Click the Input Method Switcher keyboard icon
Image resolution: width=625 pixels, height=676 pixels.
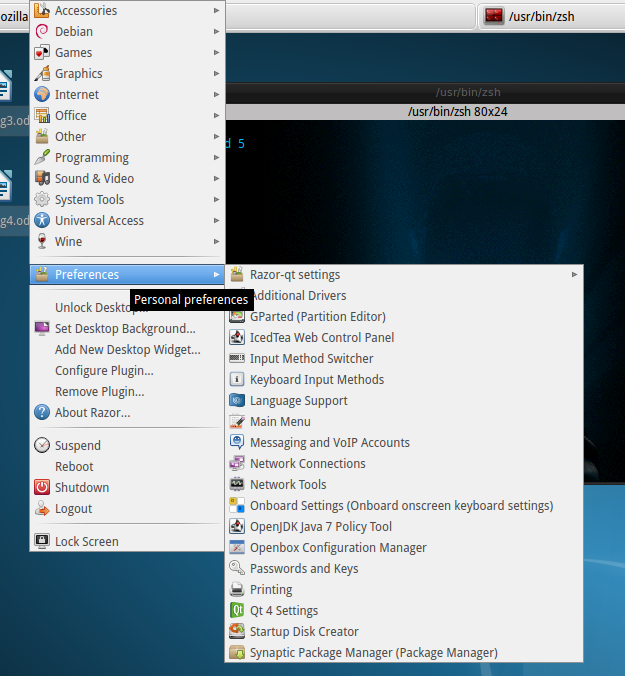(x=237, y=358)
